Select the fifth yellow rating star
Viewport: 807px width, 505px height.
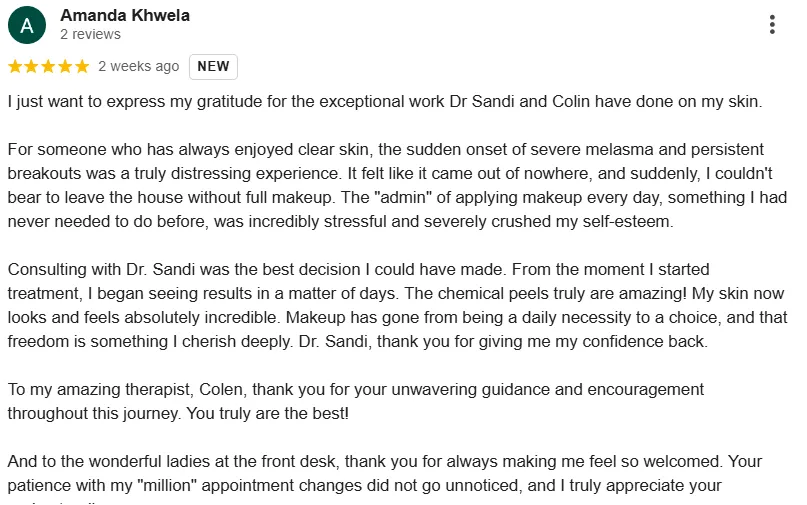click(82, 66)
